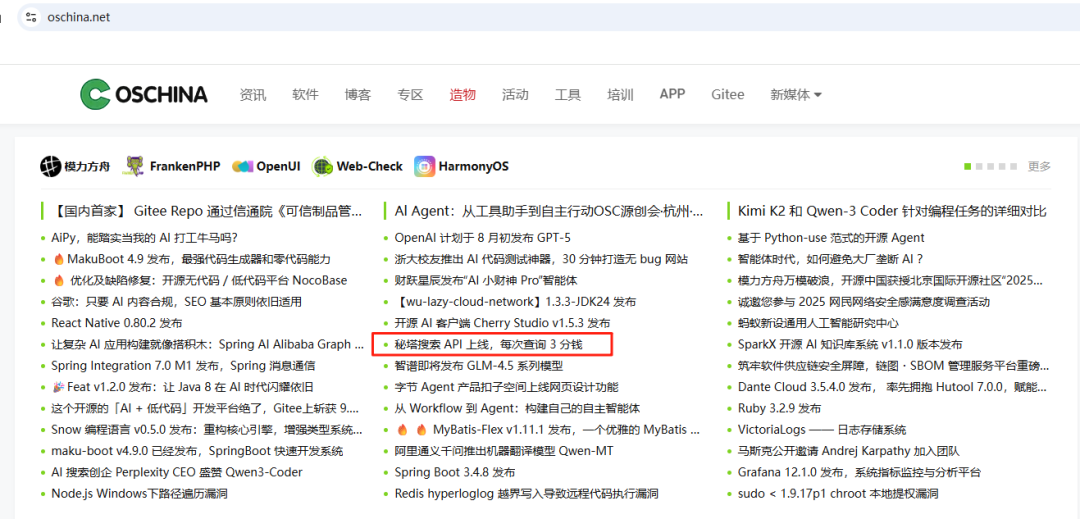Open 字节 Agent 产品扣子空间 article

(506, 388)
